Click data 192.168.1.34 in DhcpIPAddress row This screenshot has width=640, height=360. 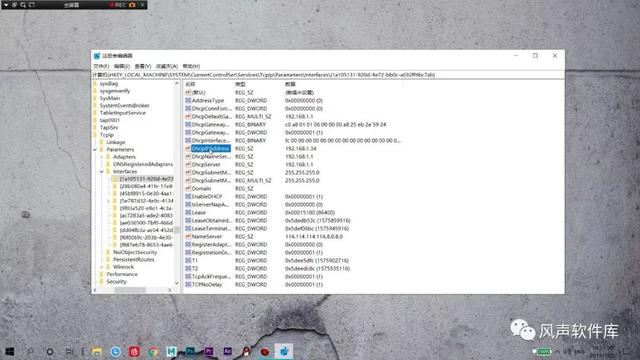(301, 149)
